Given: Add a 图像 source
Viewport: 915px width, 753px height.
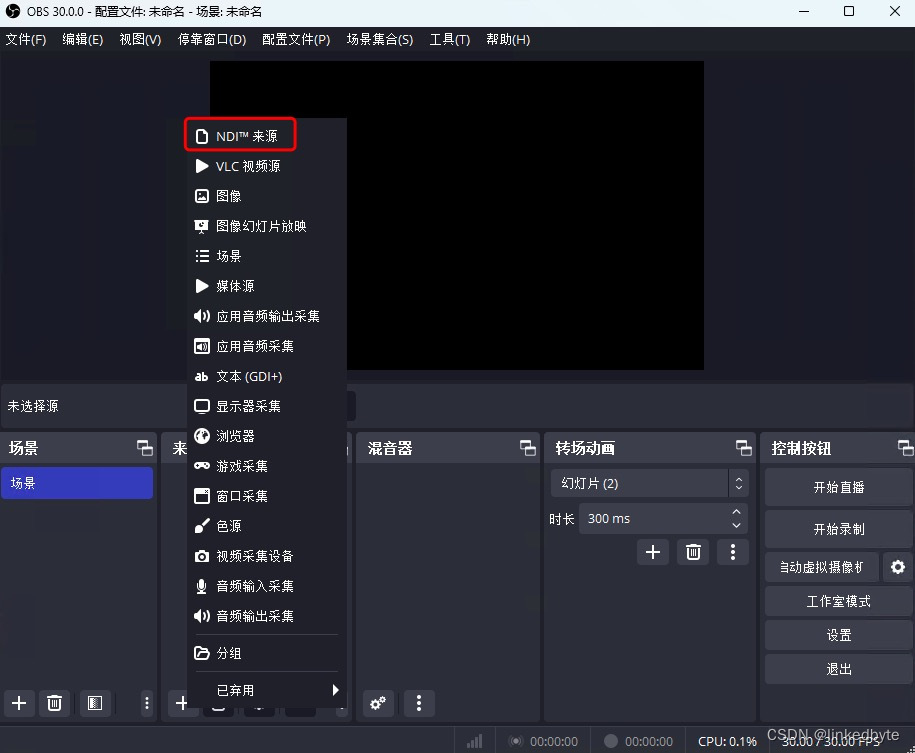Looking at the screenshot, I should coord(267,196).
